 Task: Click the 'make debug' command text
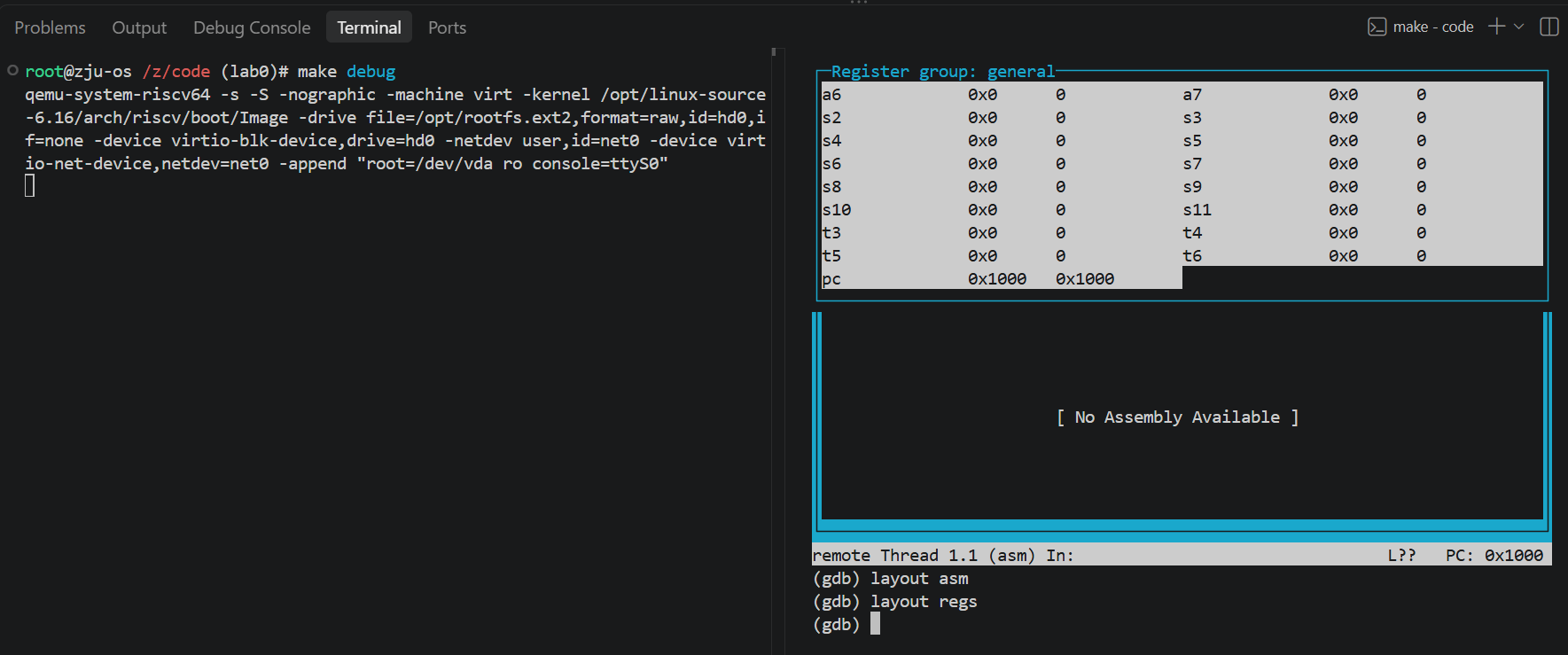pos(347,72)
